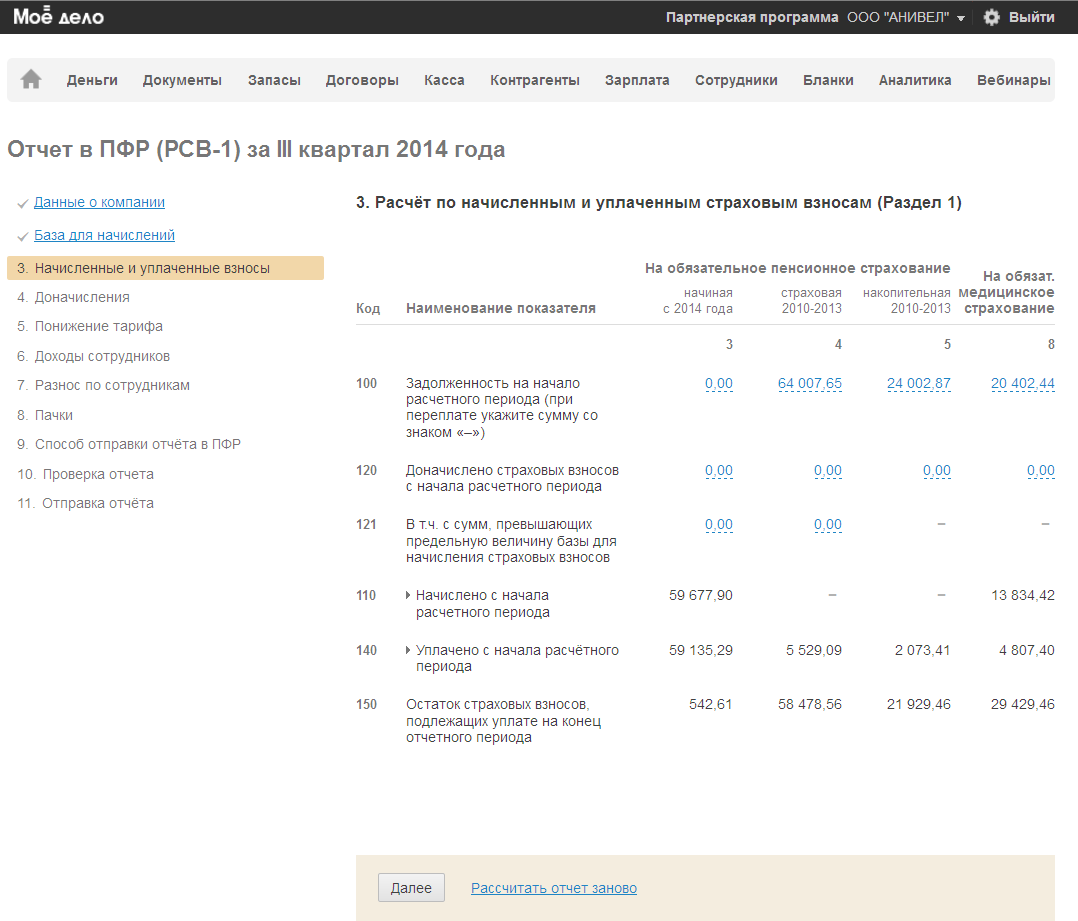This screenshot has height=921, width=1078.
Task: Edit the 20 402,44 medical insurance value
Action: (x=1022, y=383)
